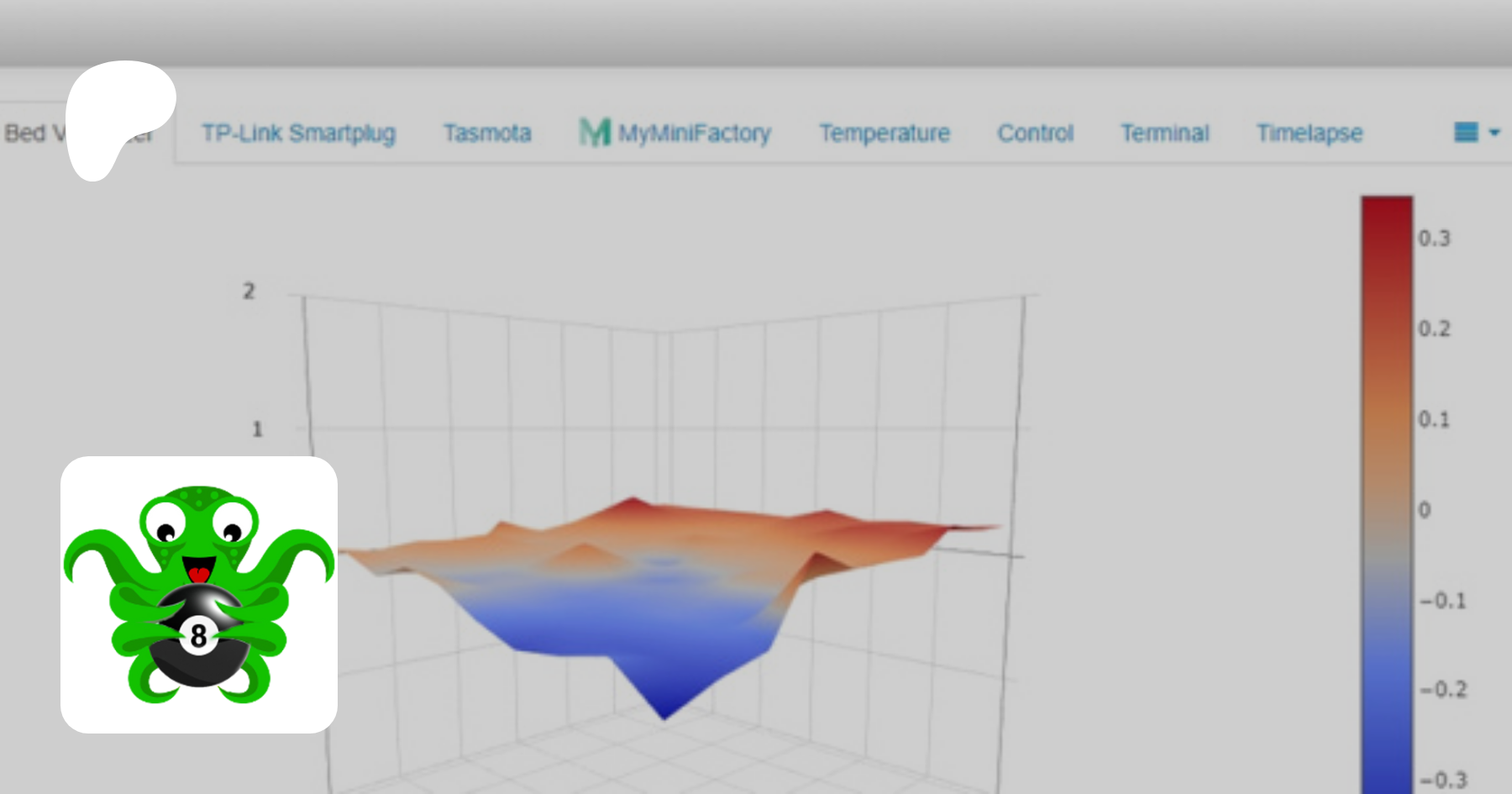Image resolution: width=1512 pixels, height=794 pixels.
Task: Switch to the TP-Link Smartplug tab
Action: (298, 134)
